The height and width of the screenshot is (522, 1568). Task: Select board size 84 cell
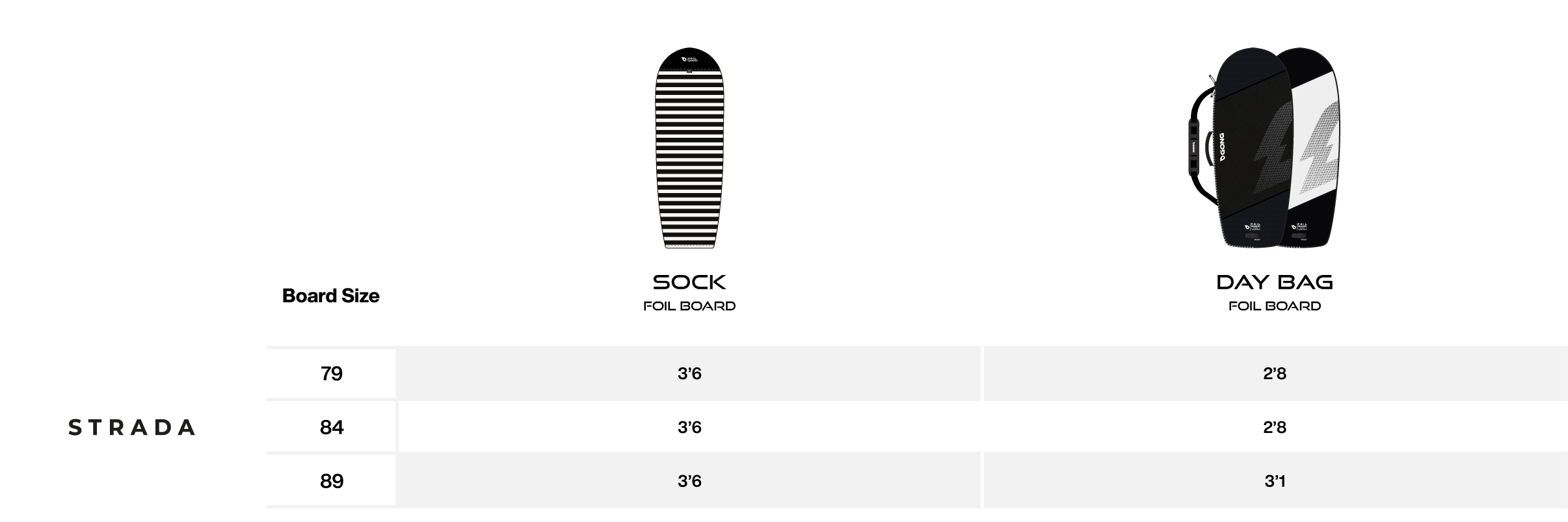coord(332,427)
